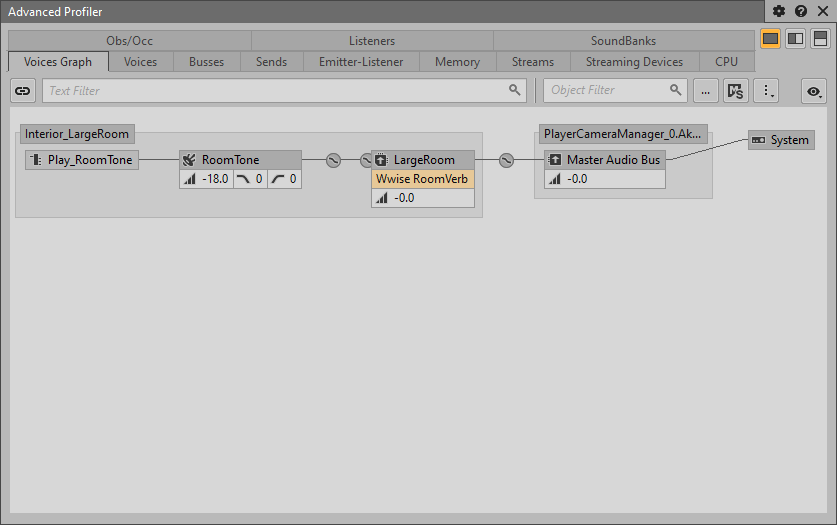Screen dimensions: 837x525
Task: Switch to side-by-side split layout
Action: [795, 38]
